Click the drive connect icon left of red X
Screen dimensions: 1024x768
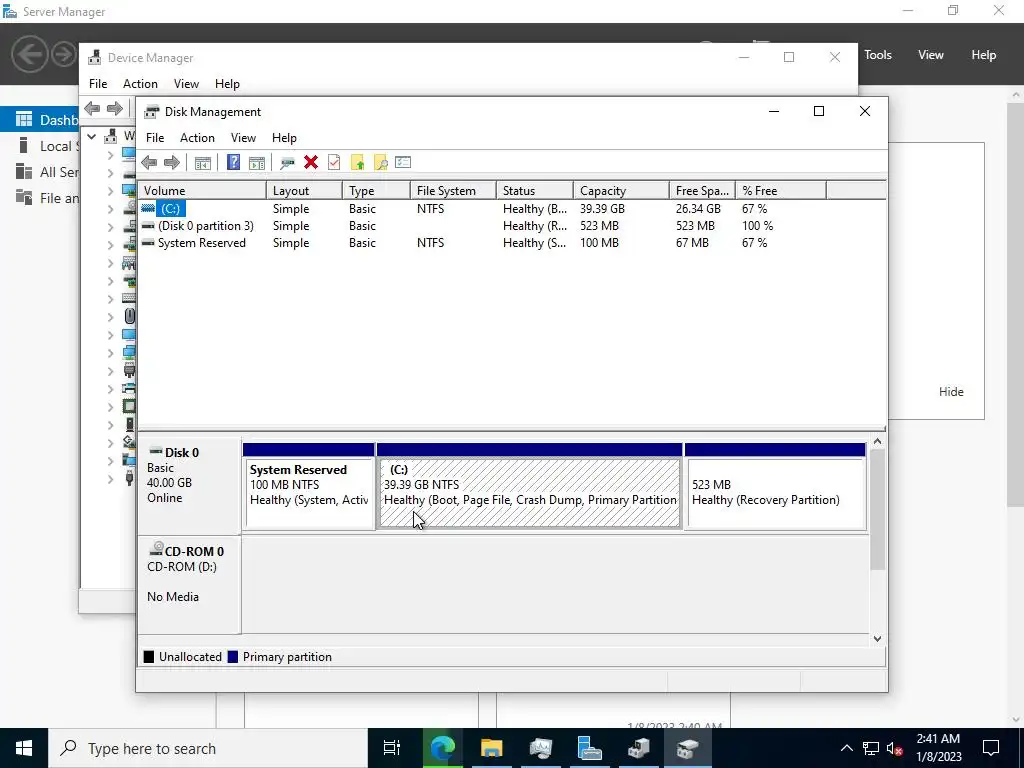coord(287,163)
